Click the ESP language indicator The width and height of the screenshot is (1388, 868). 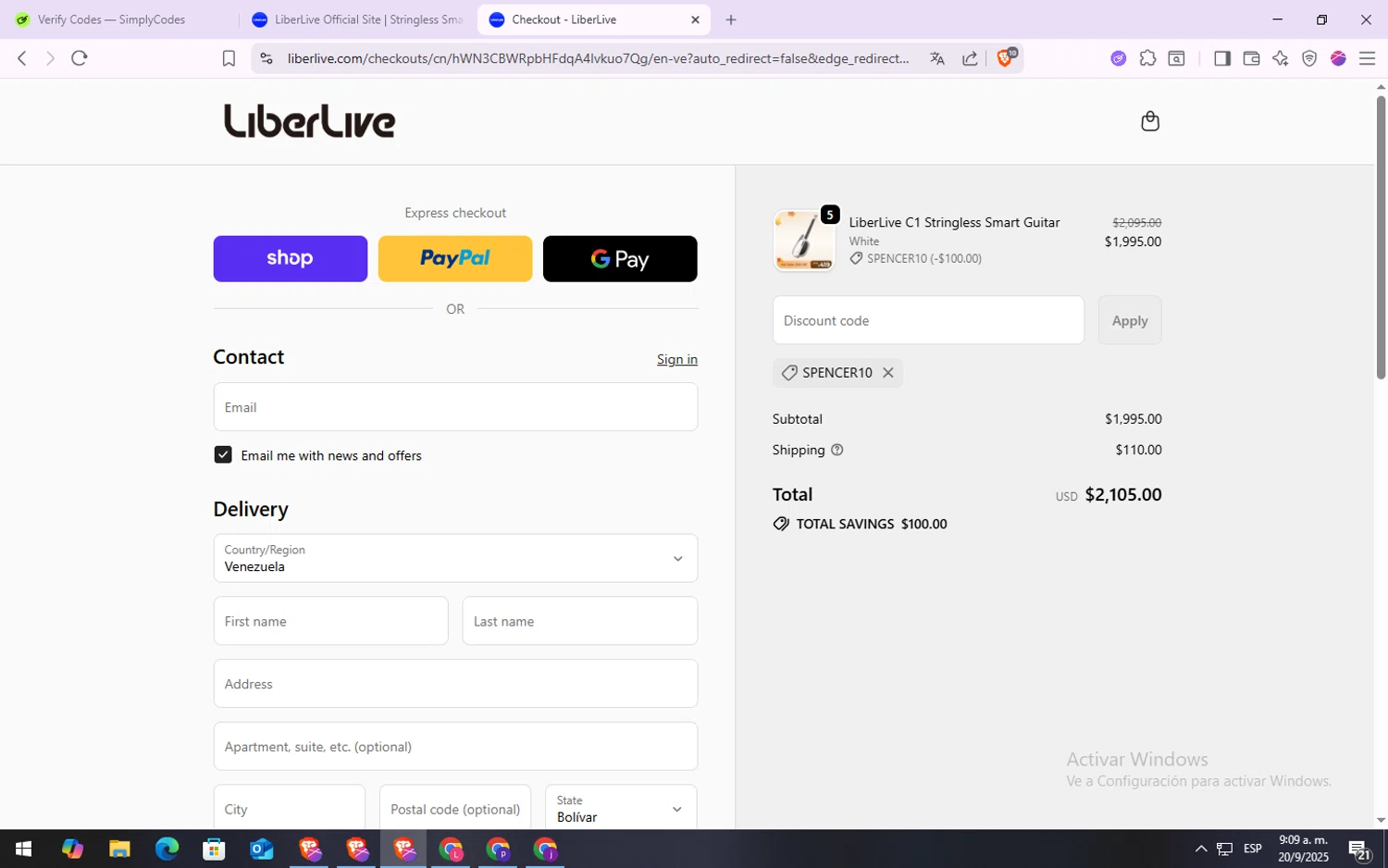pos(1253,849)
